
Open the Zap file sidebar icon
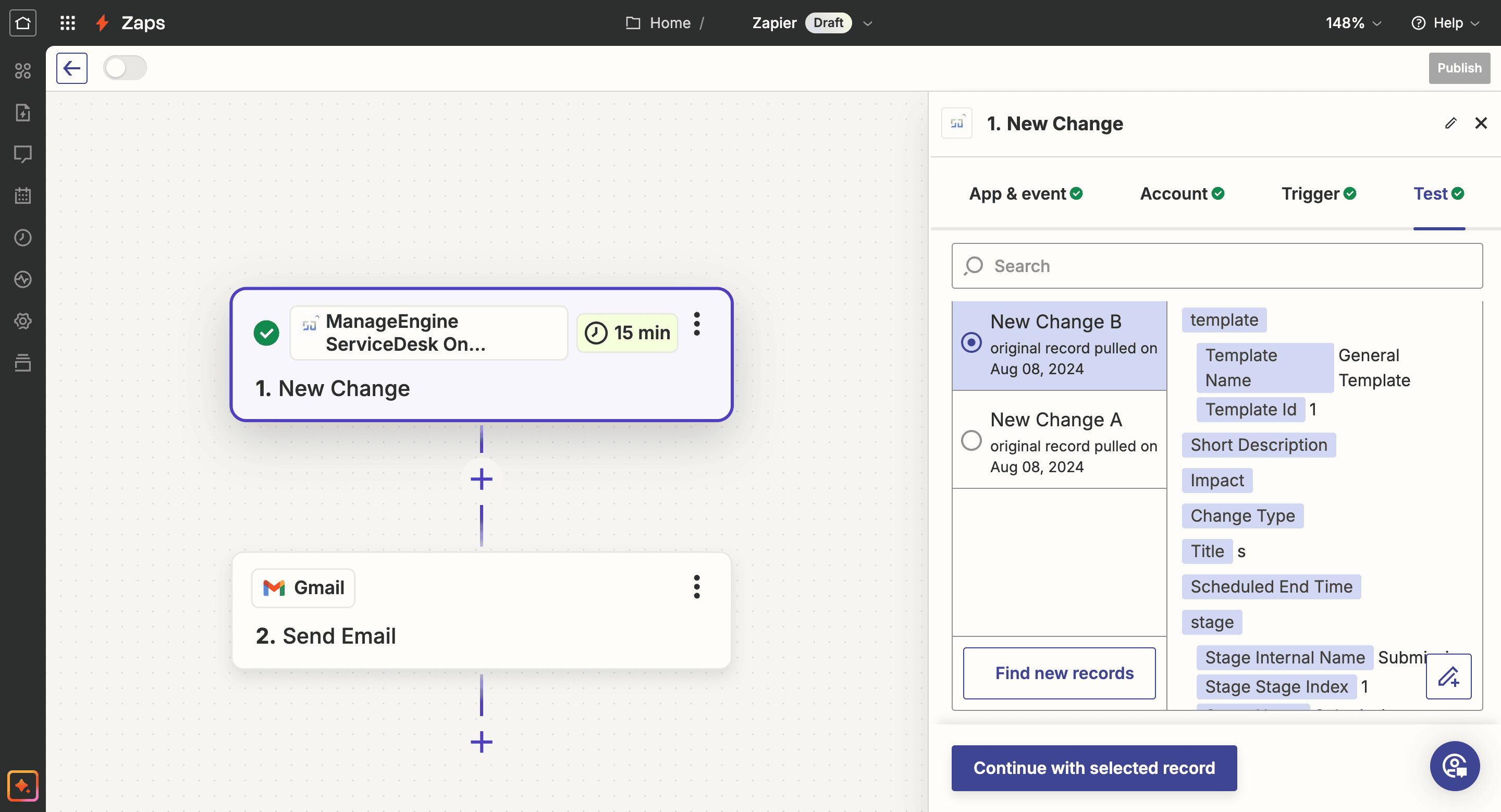coord(23,113)
